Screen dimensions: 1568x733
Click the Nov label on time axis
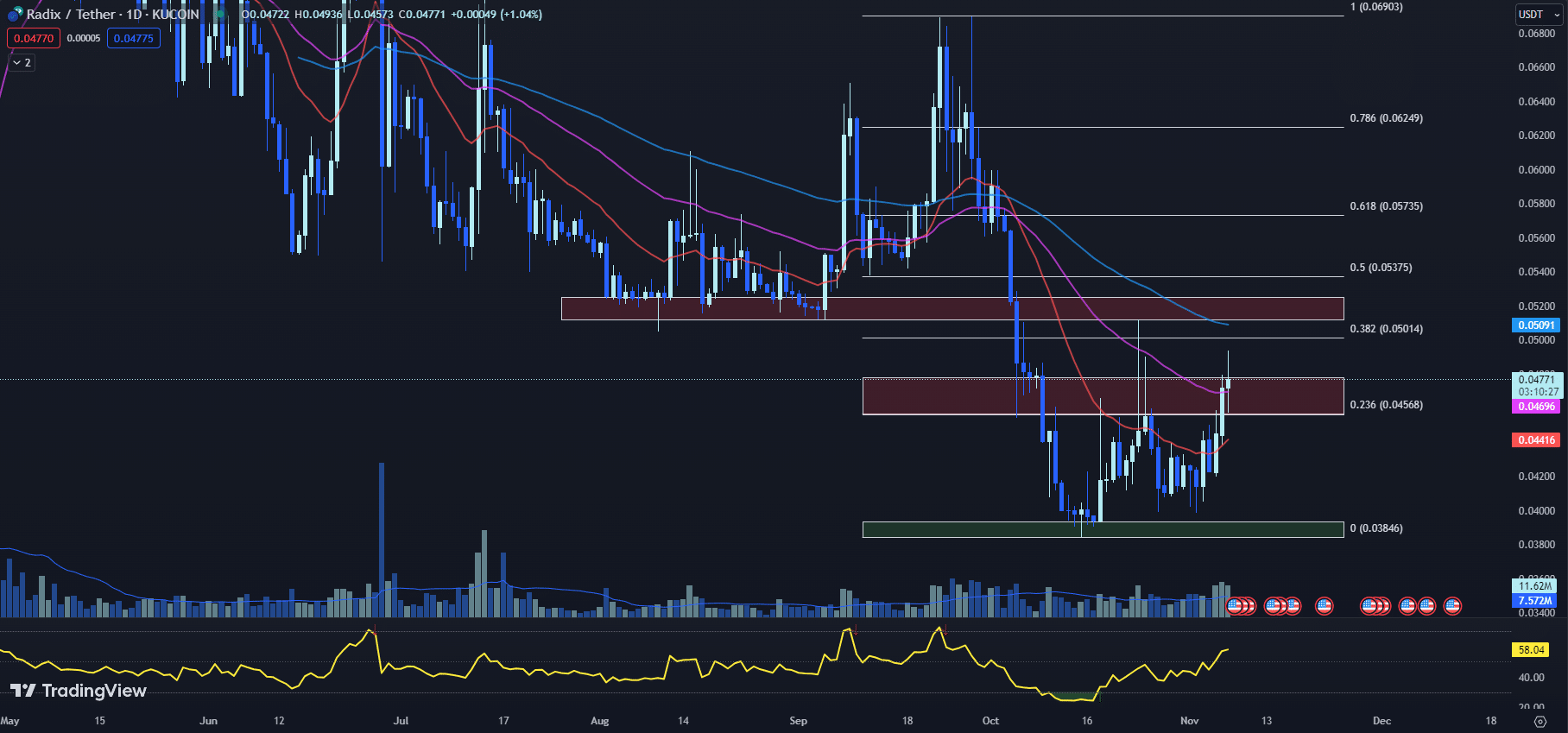(1190, 721)
